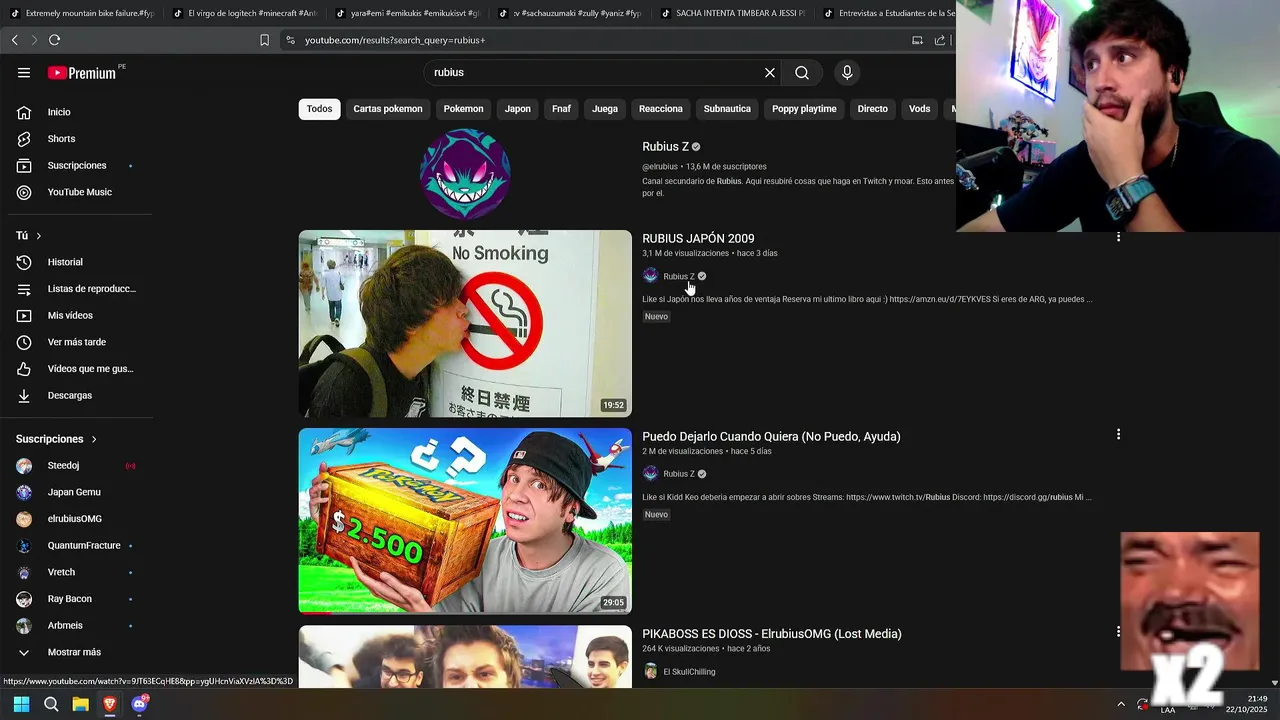Bookmark this page using the bookmark icon
The image size is (1280, 720).
click(x=264, y=40)
